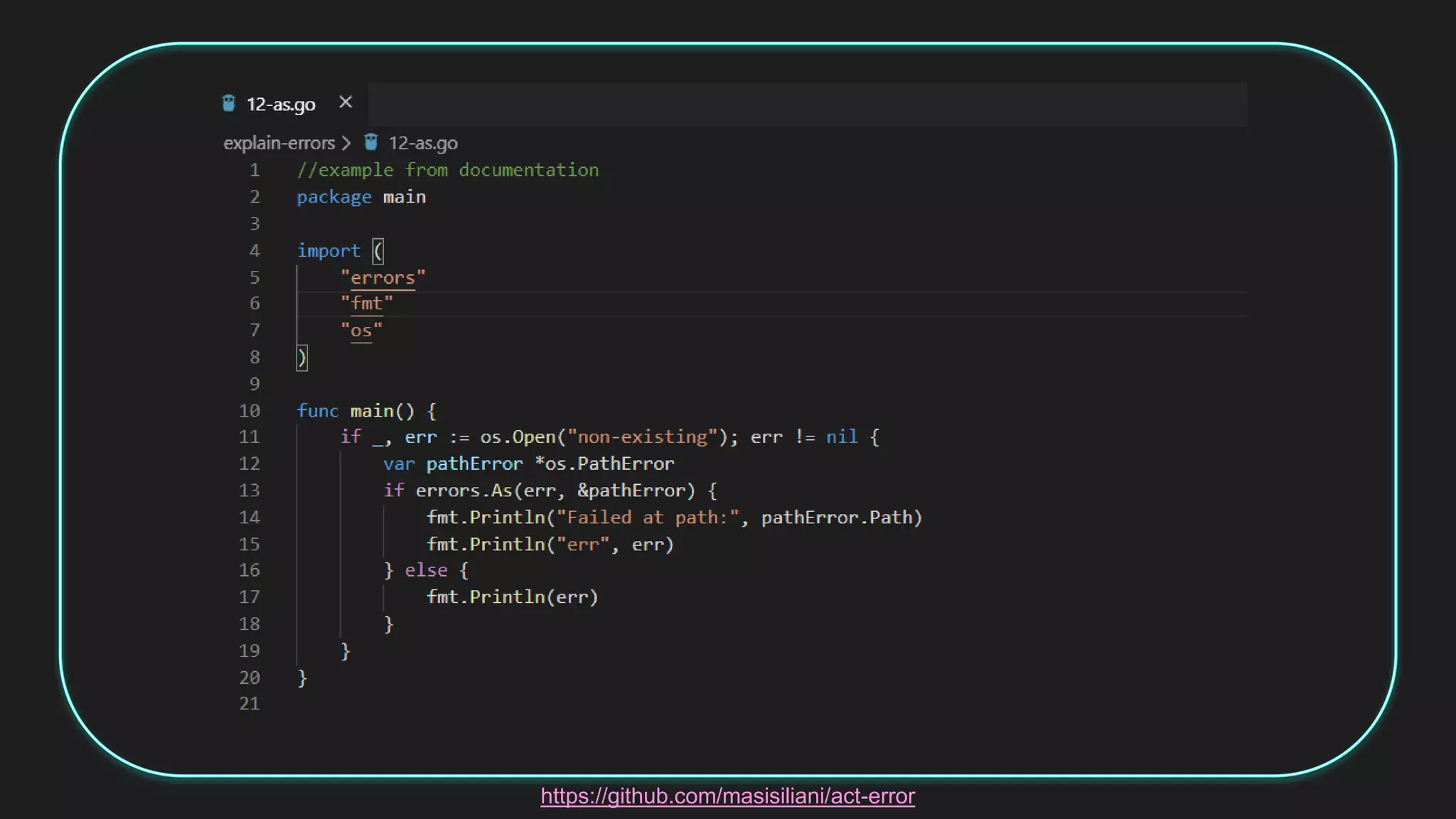Click line number 21 in the gutter

point(250,704)
